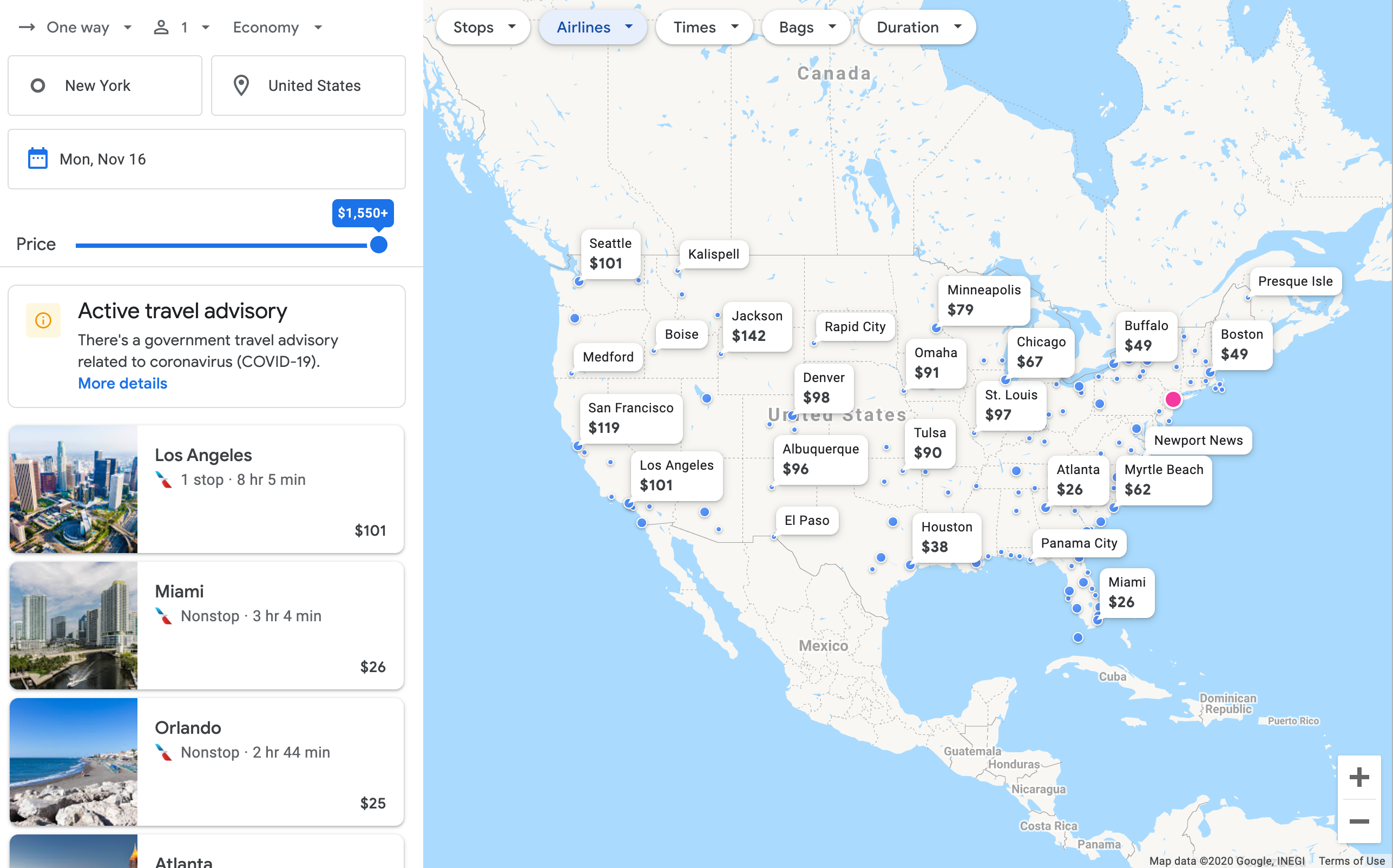Select the pink New York origin marker
Screen dimensions: 1393x868
(x=1173, y=399)
